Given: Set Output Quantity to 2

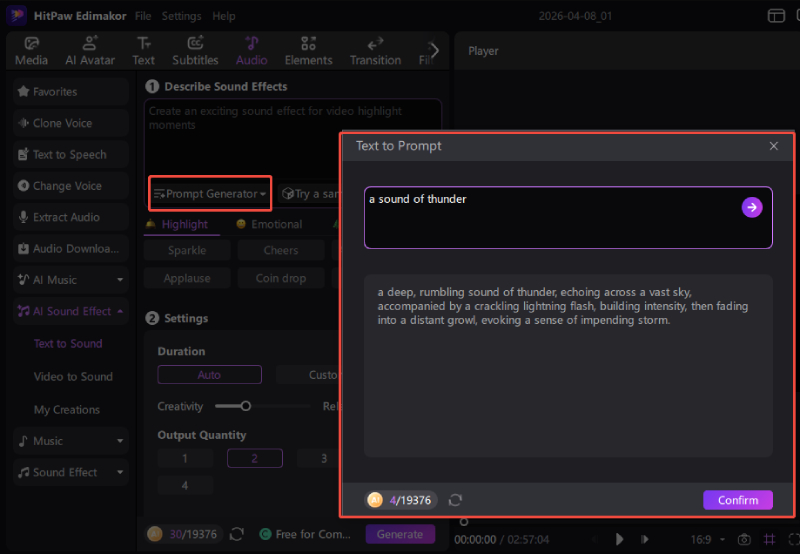Looking at the screenshot, I should (255, 458).
